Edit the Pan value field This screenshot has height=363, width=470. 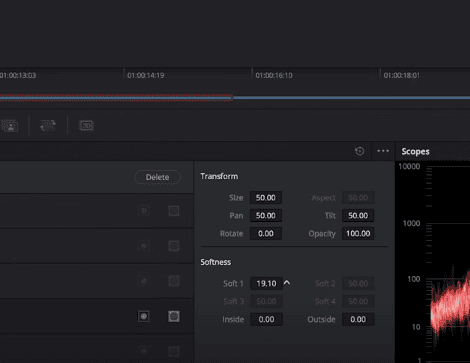[266, 216]
